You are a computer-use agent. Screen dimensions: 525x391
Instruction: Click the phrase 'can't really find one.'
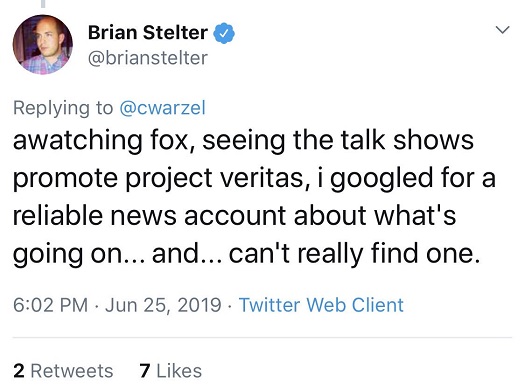354,253
